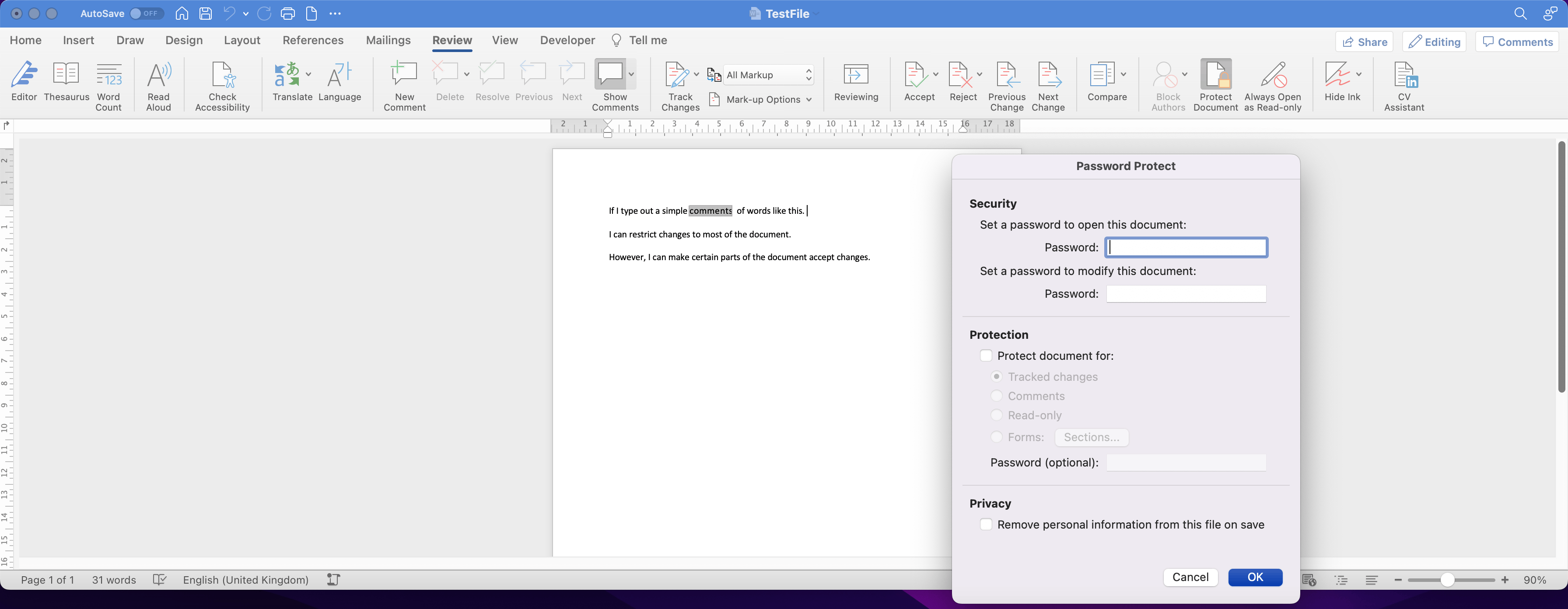Select the Tracked changes radio option
Screen dimensions: 1568x609
coord(997,376)
